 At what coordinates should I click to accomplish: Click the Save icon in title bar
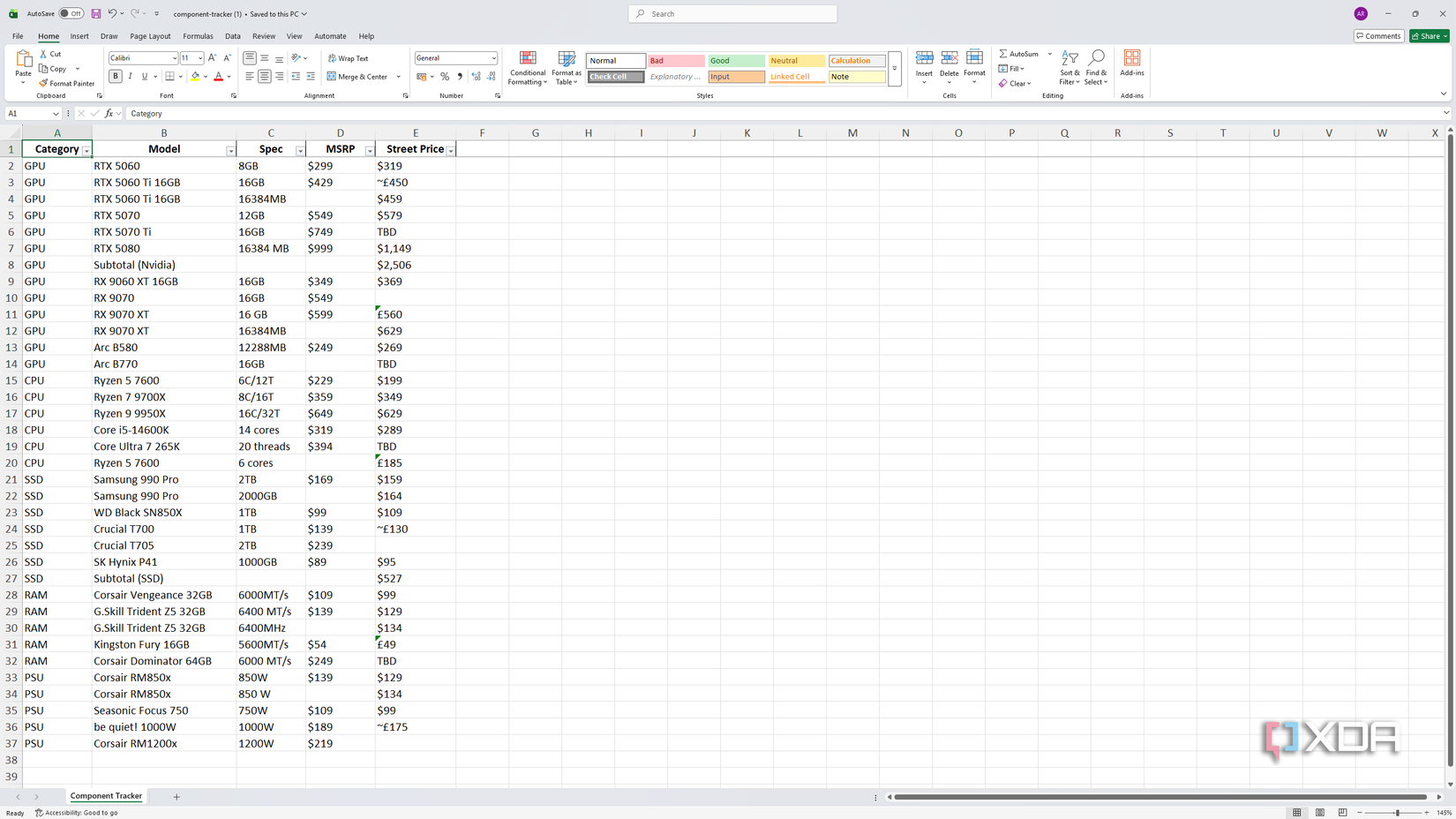coord(96,14)
